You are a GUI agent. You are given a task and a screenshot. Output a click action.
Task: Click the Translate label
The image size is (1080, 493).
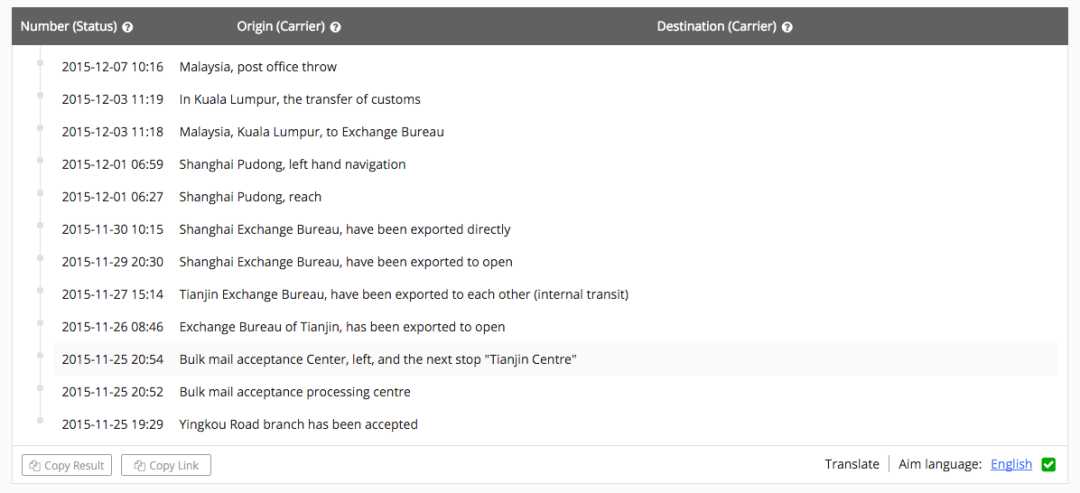852,464
